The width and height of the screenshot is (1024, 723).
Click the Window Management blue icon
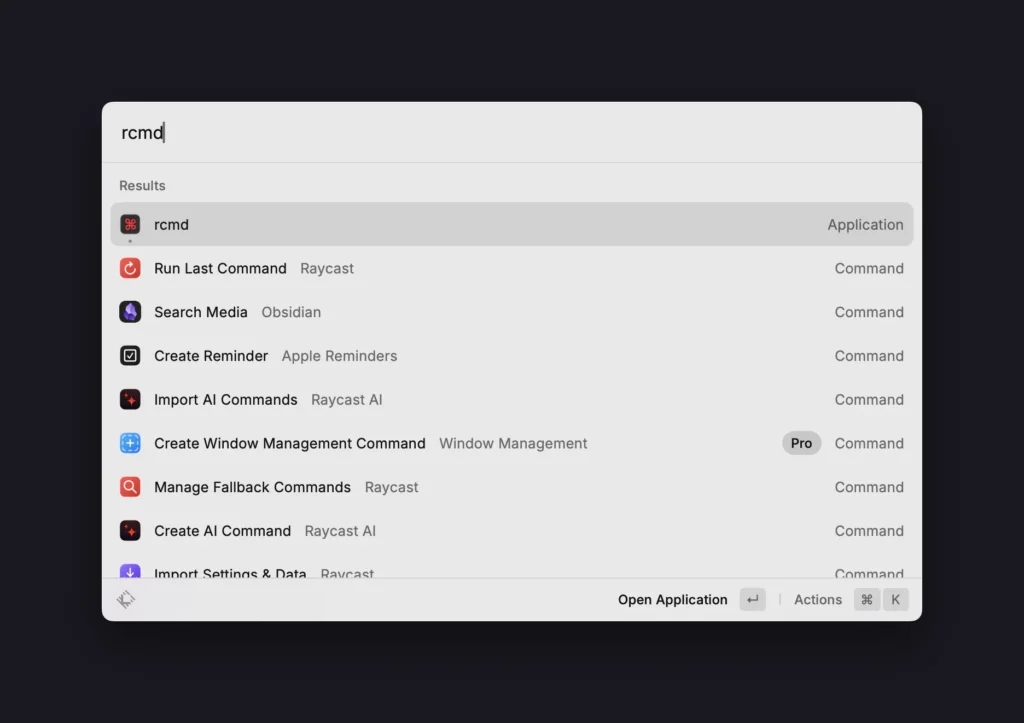130,443
